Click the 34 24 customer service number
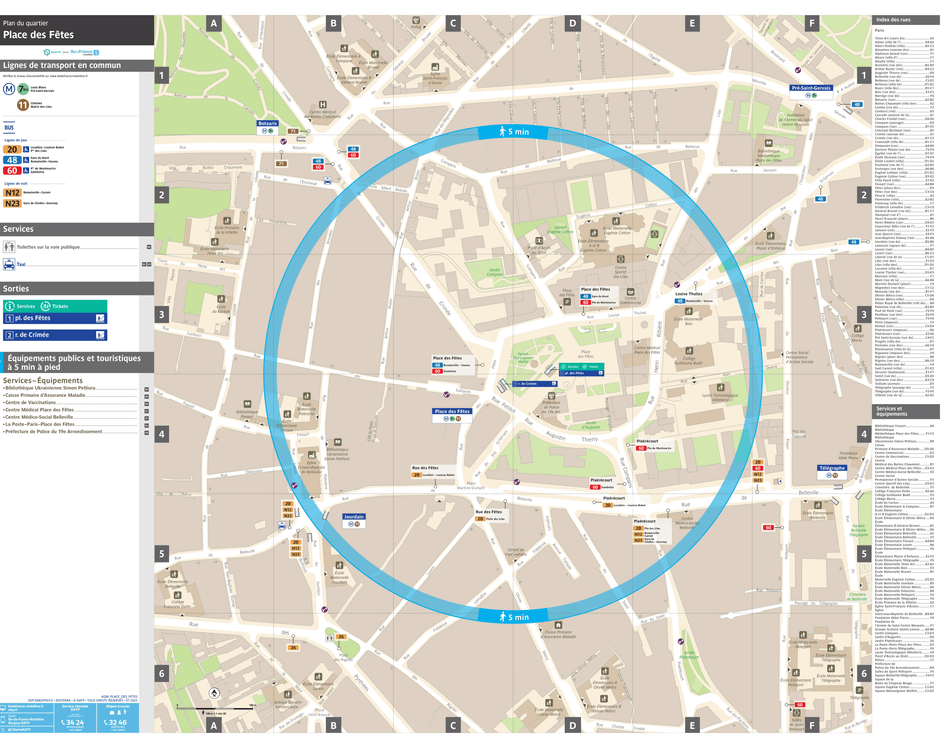Screen dimensions: 944x748 coord(74,723)
